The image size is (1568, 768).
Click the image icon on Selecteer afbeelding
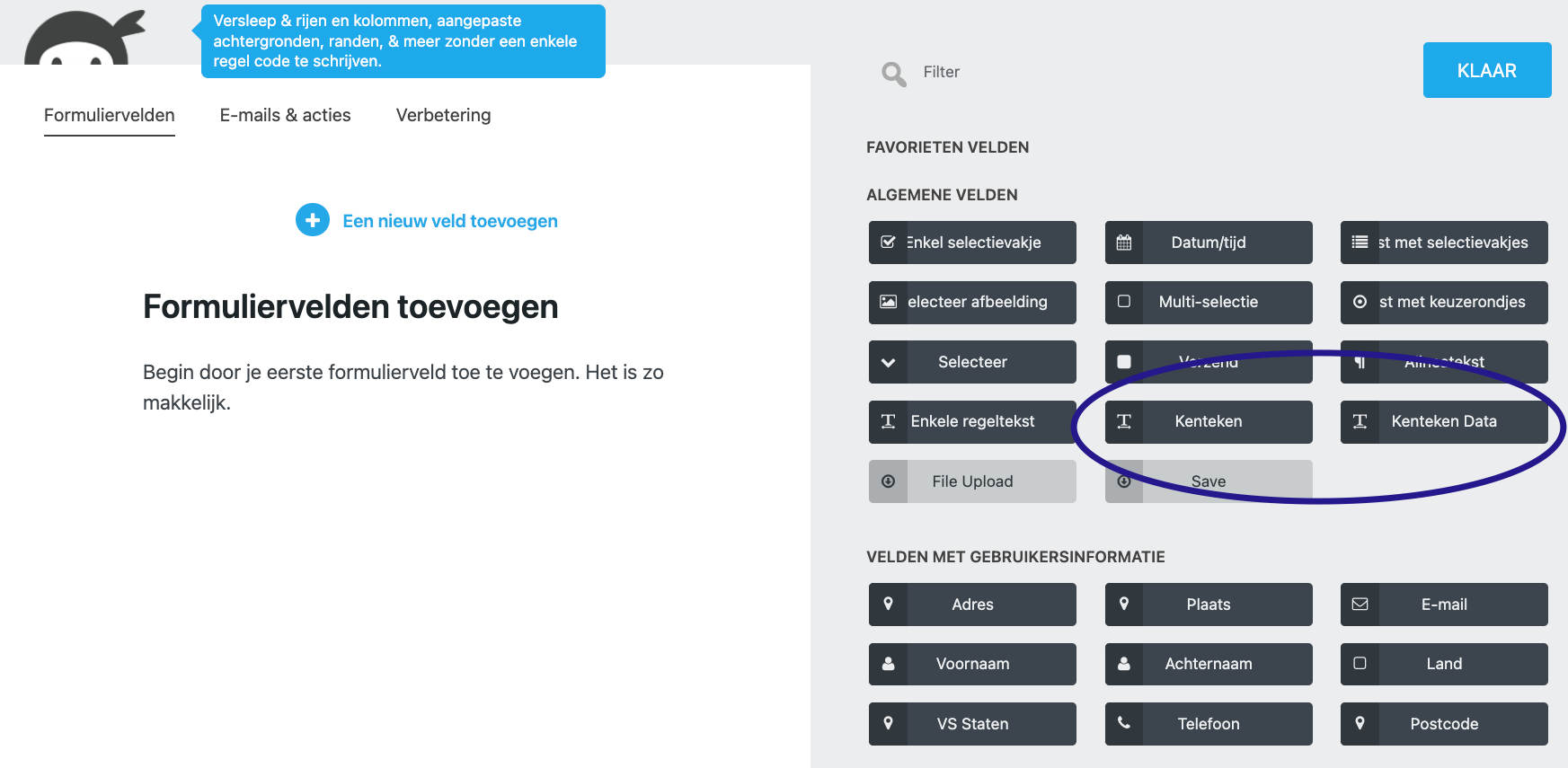[888, 302]
